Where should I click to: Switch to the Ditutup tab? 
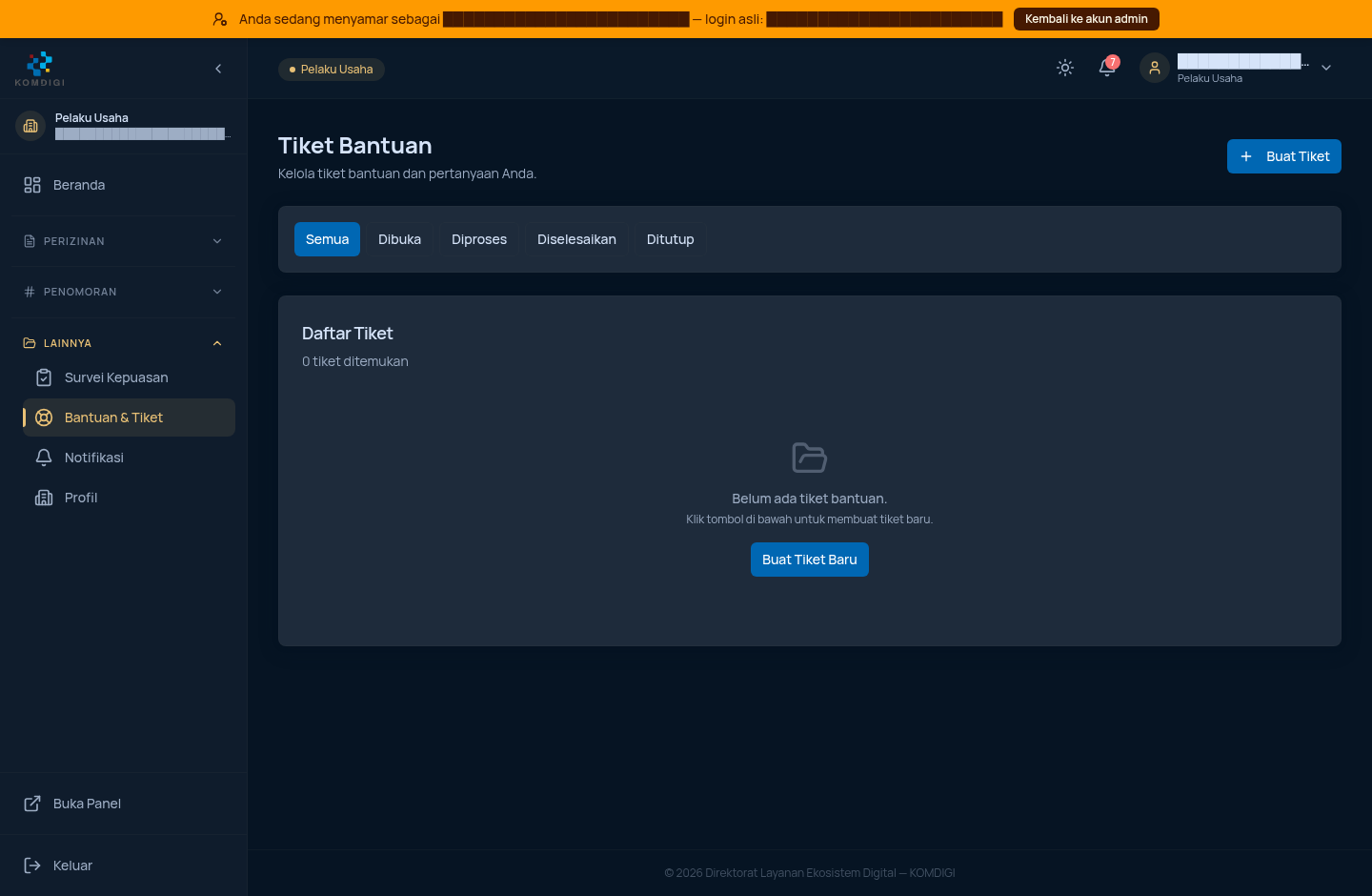click(x=670, y=239)
